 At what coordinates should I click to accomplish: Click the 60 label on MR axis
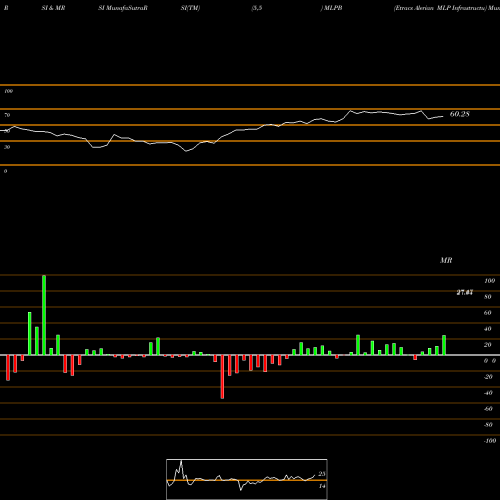coord(488,313)
